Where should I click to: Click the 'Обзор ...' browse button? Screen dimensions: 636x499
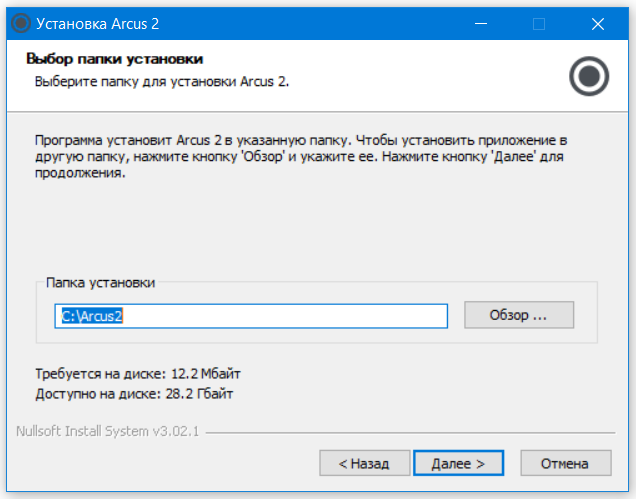pyautogui.click(x=519, y=315)
